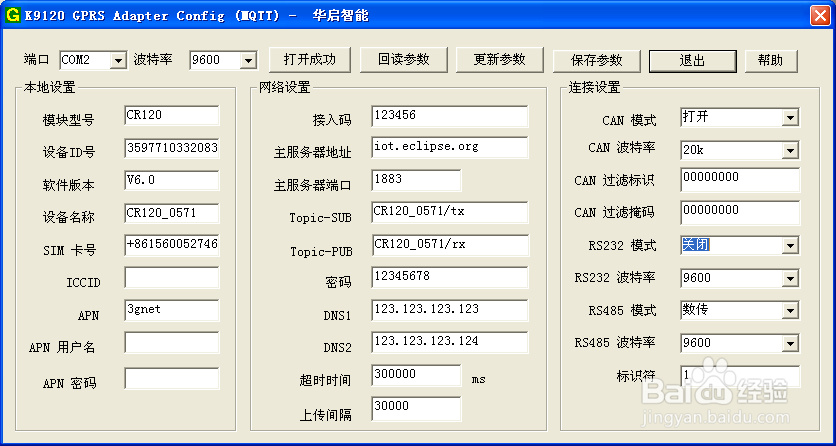Click the 主服务器端口 field 1883
This screenshot has height=446, width=836.
pyautogui.click(x=416, y=181)
